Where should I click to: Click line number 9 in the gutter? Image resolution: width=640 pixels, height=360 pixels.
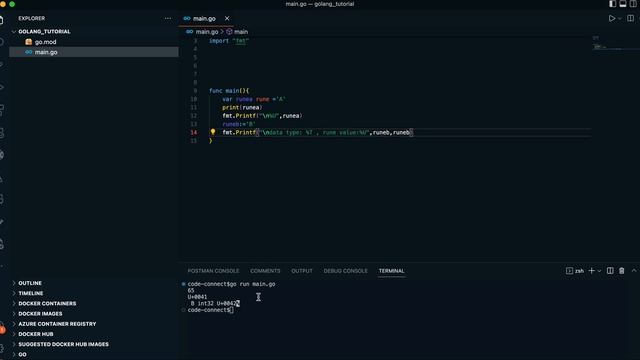point(195,91)
